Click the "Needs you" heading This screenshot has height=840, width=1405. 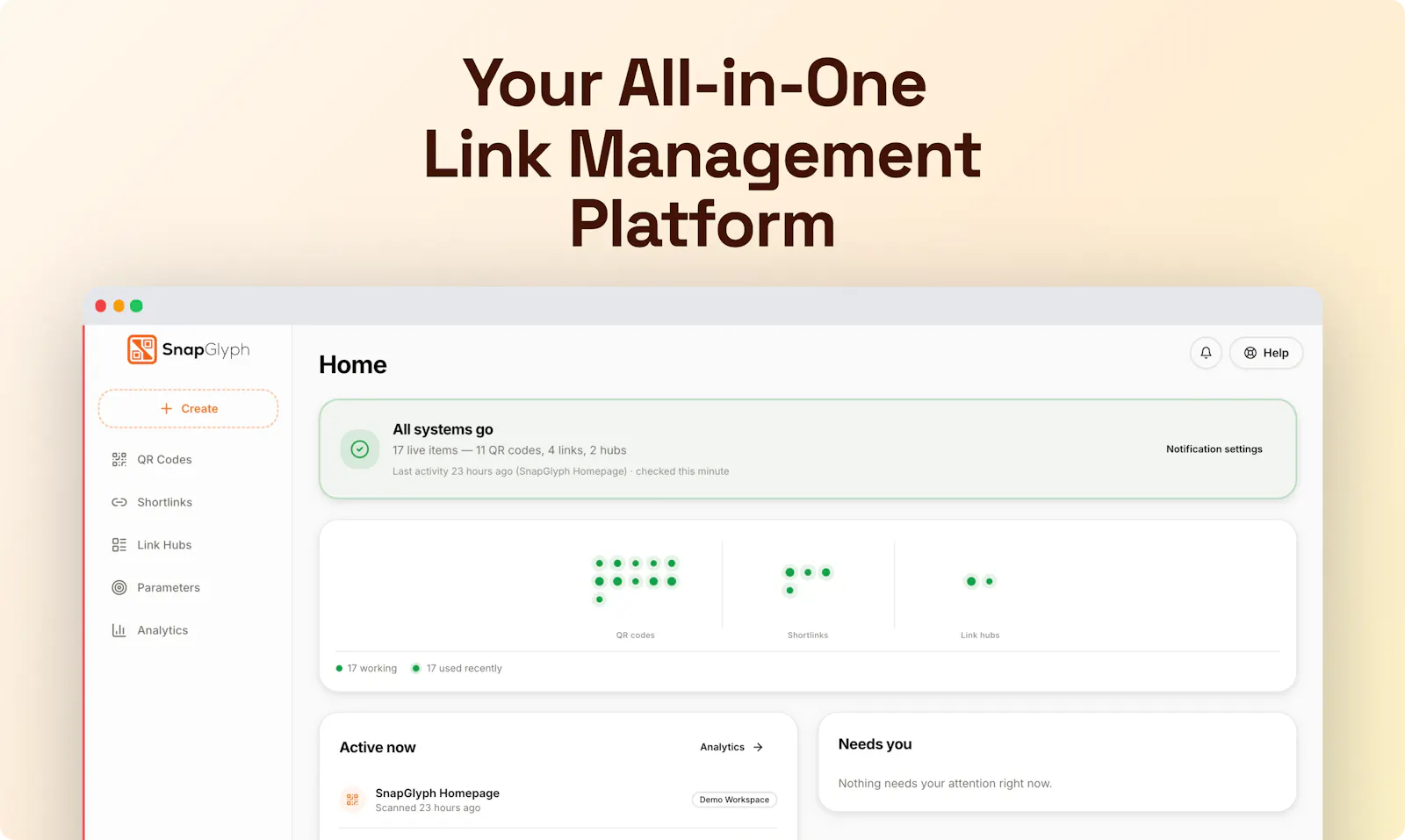[875, 744]
